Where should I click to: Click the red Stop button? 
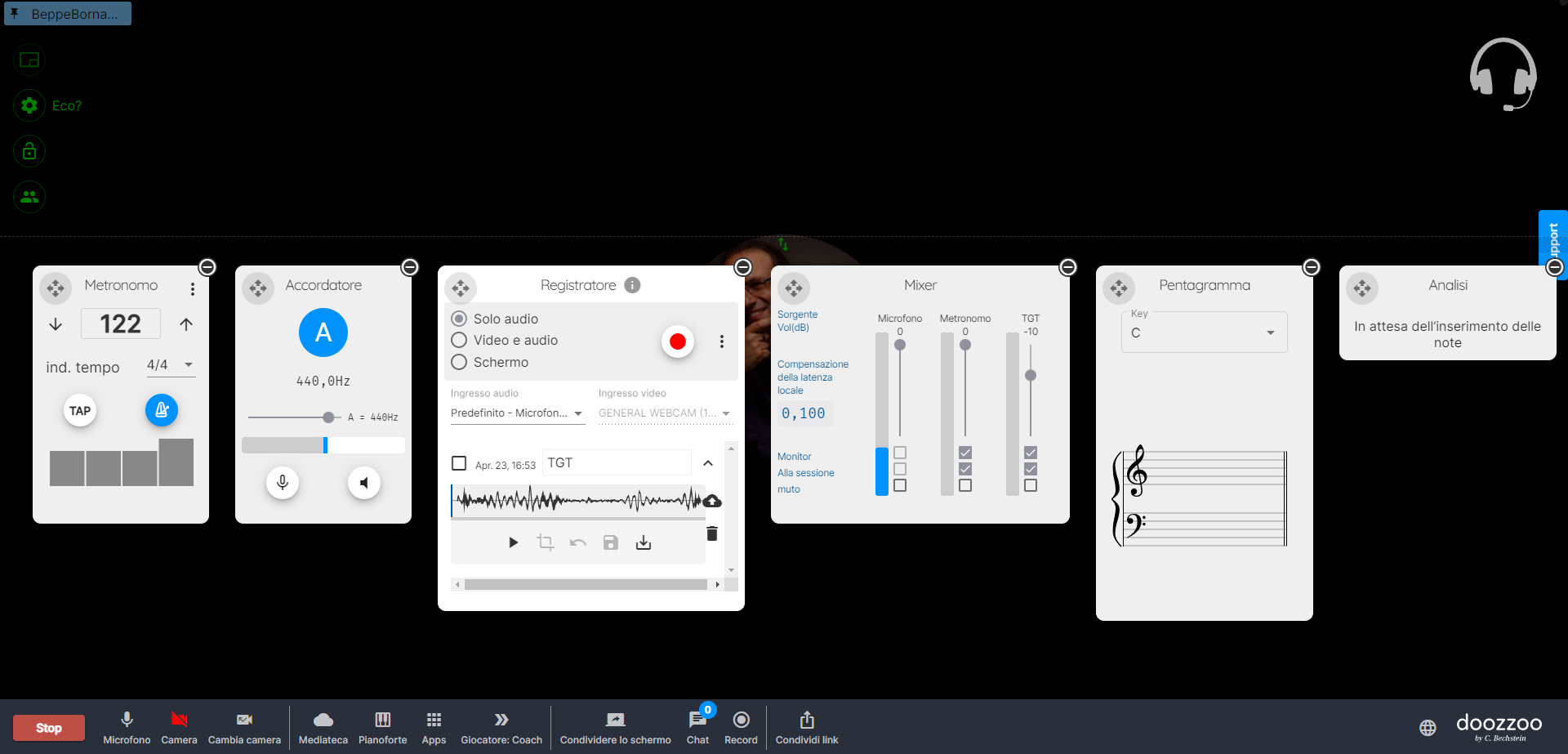[49, 728]
